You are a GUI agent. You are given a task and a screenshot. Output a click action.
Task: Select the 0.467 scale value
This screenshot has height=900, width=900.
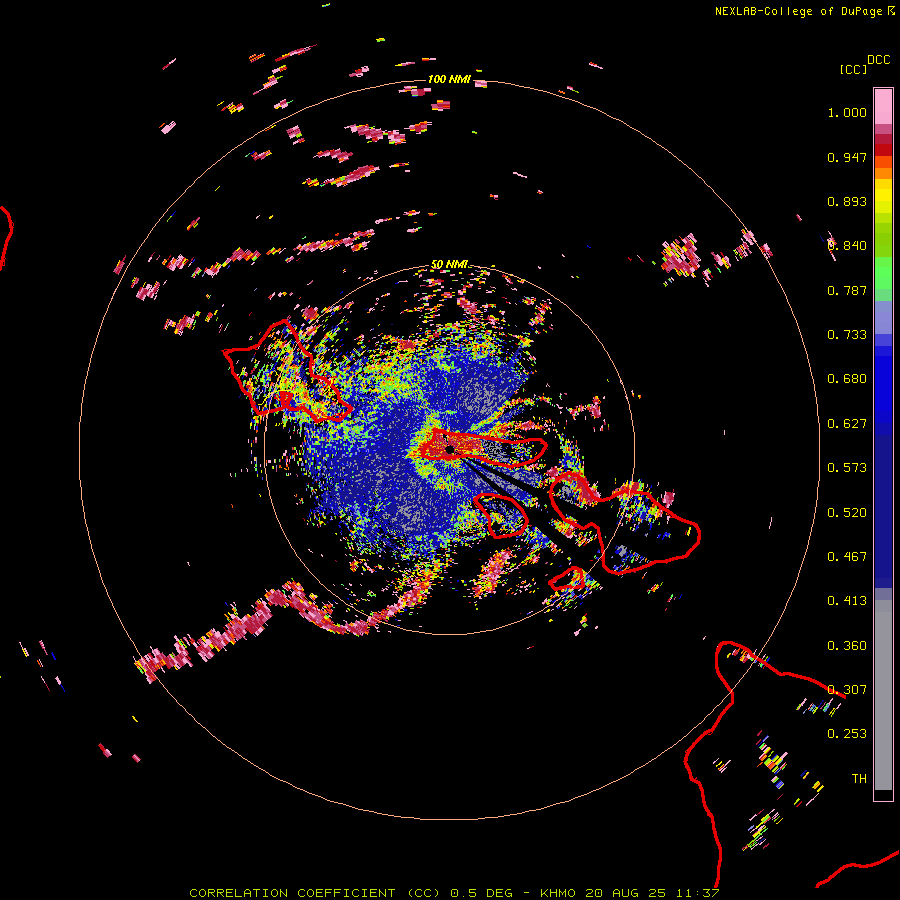[x=847, y=557]
